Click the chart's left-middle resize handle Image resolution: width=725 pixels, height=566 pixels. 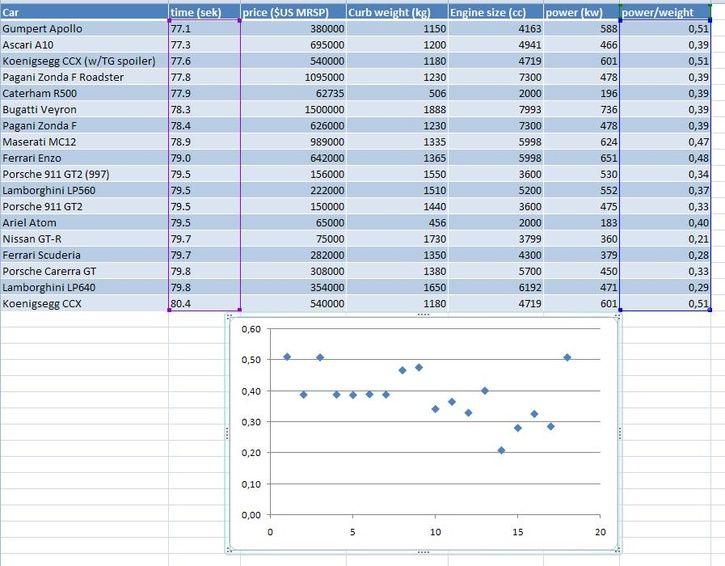(x=227, y=433)
